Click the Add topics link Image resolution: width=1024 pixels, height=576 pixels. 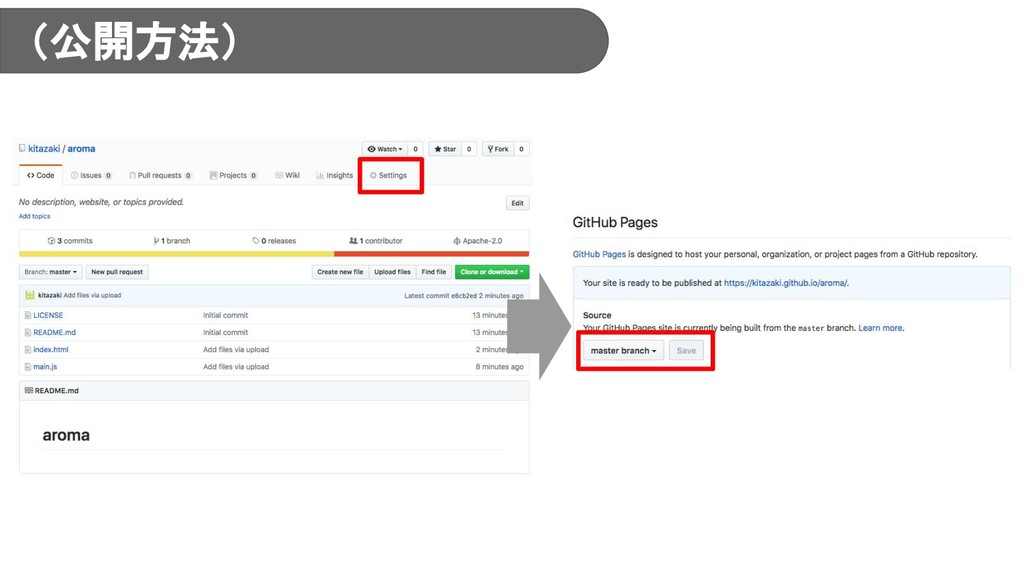click(x=35, y=216)
